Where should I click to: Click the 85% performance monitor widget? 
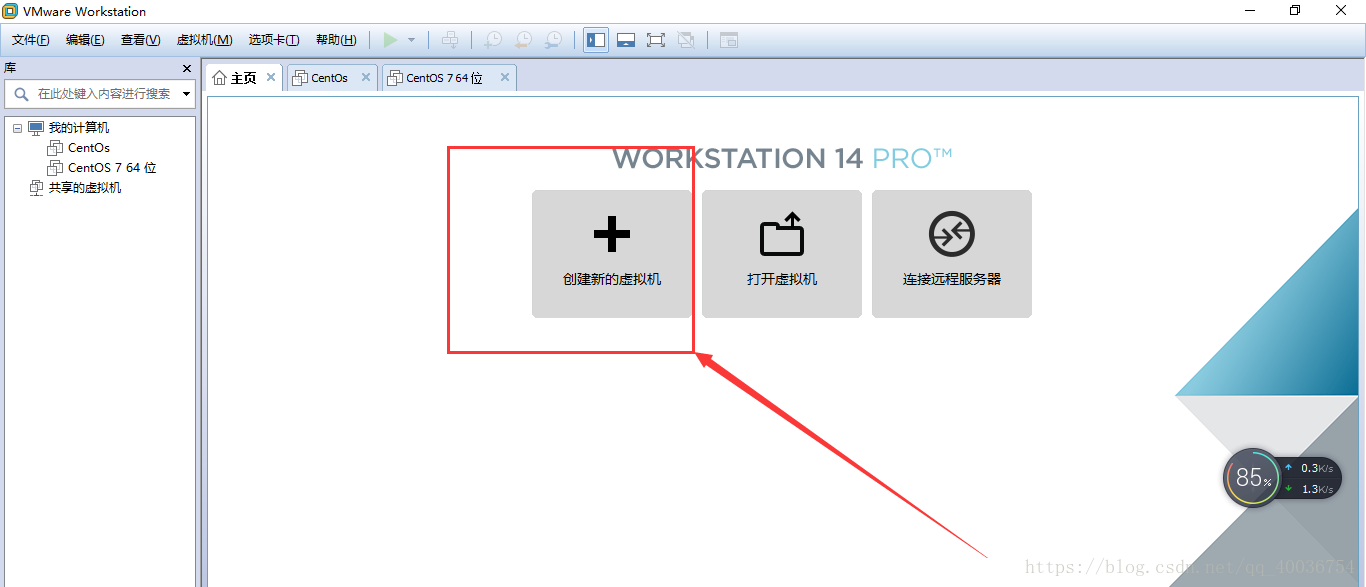[1252, 478]
